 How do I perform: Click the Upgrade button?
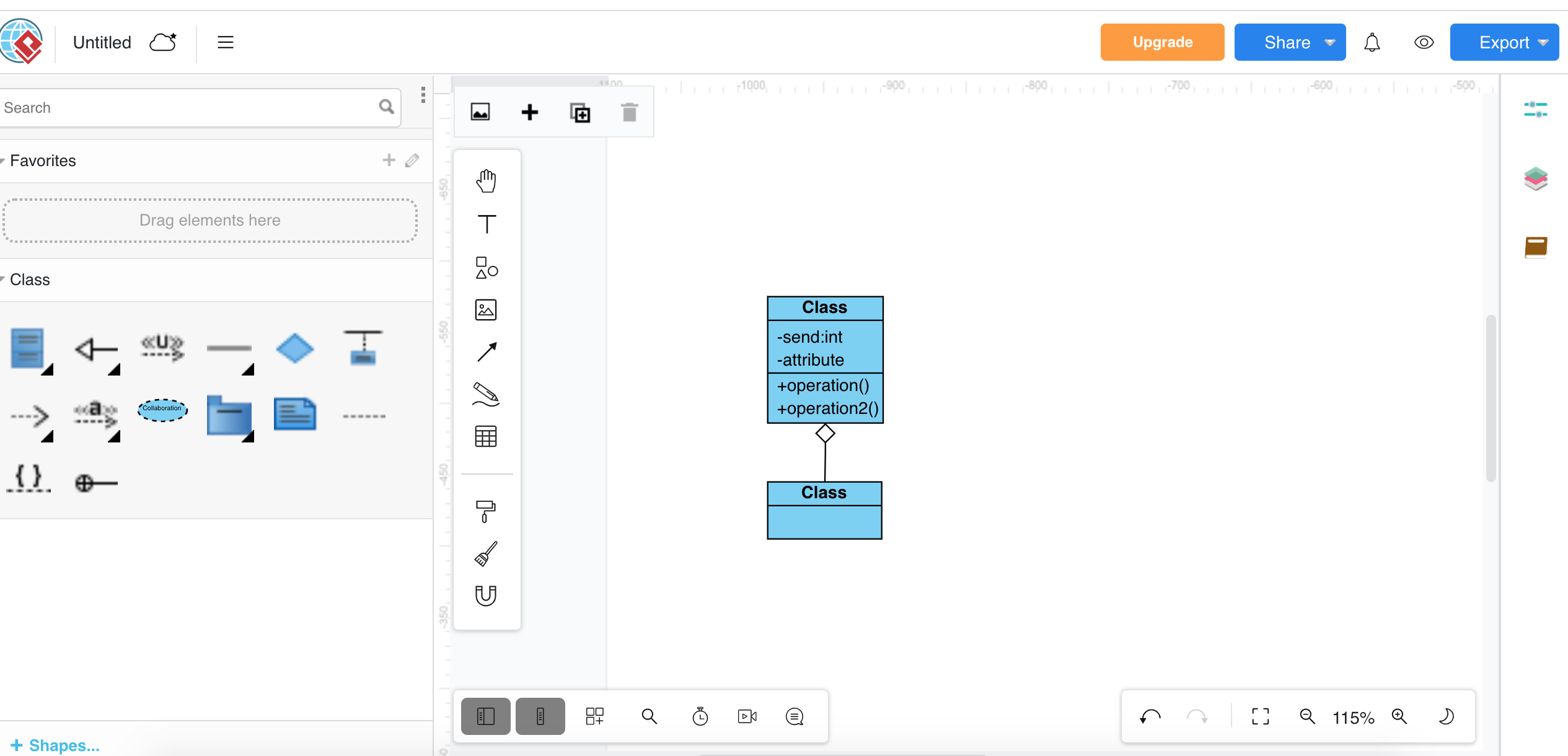[1162, 42]
